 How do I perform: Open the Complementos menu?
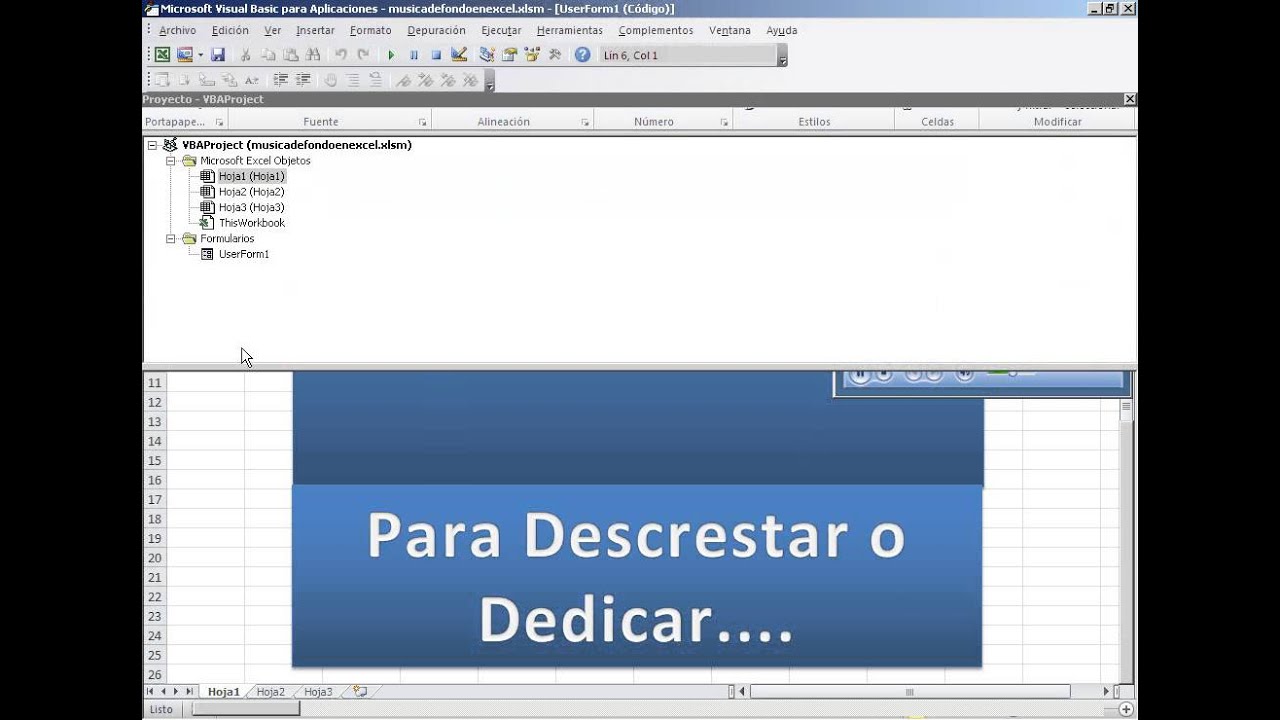tap(656, 30)
